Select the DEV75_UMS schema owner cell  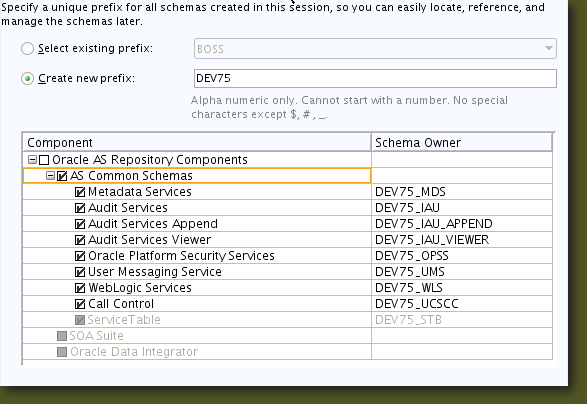coord(462,272)
